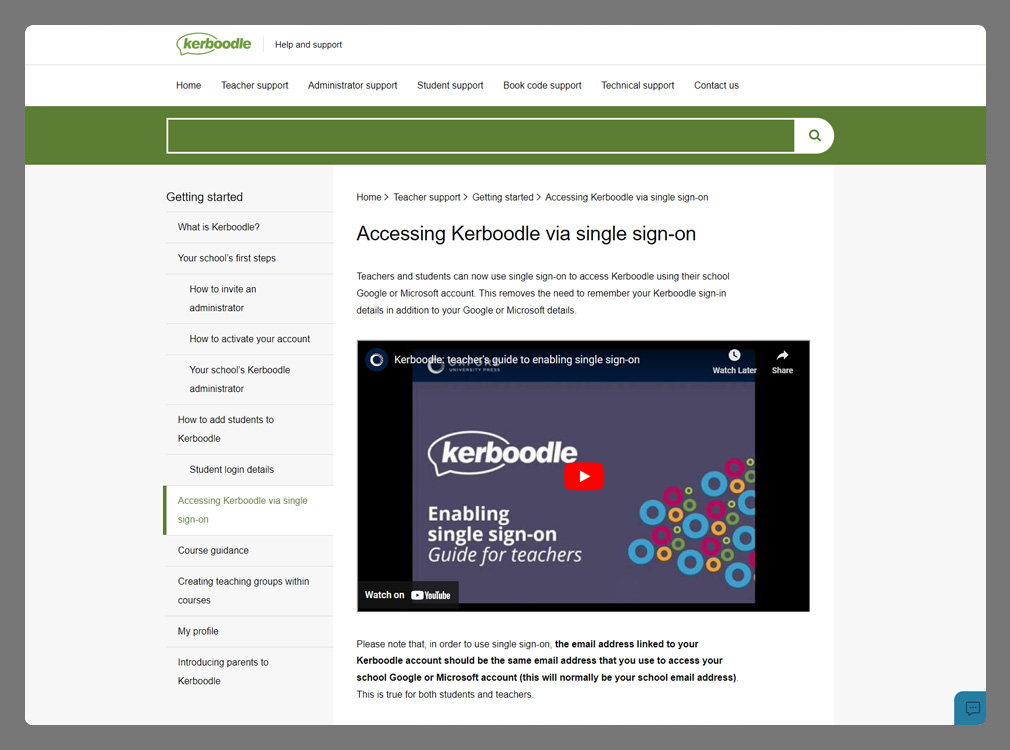This screenshot has height=750, width=1010.
Task: Go to Home in breadcrumb
Action: tap(368, 197)
